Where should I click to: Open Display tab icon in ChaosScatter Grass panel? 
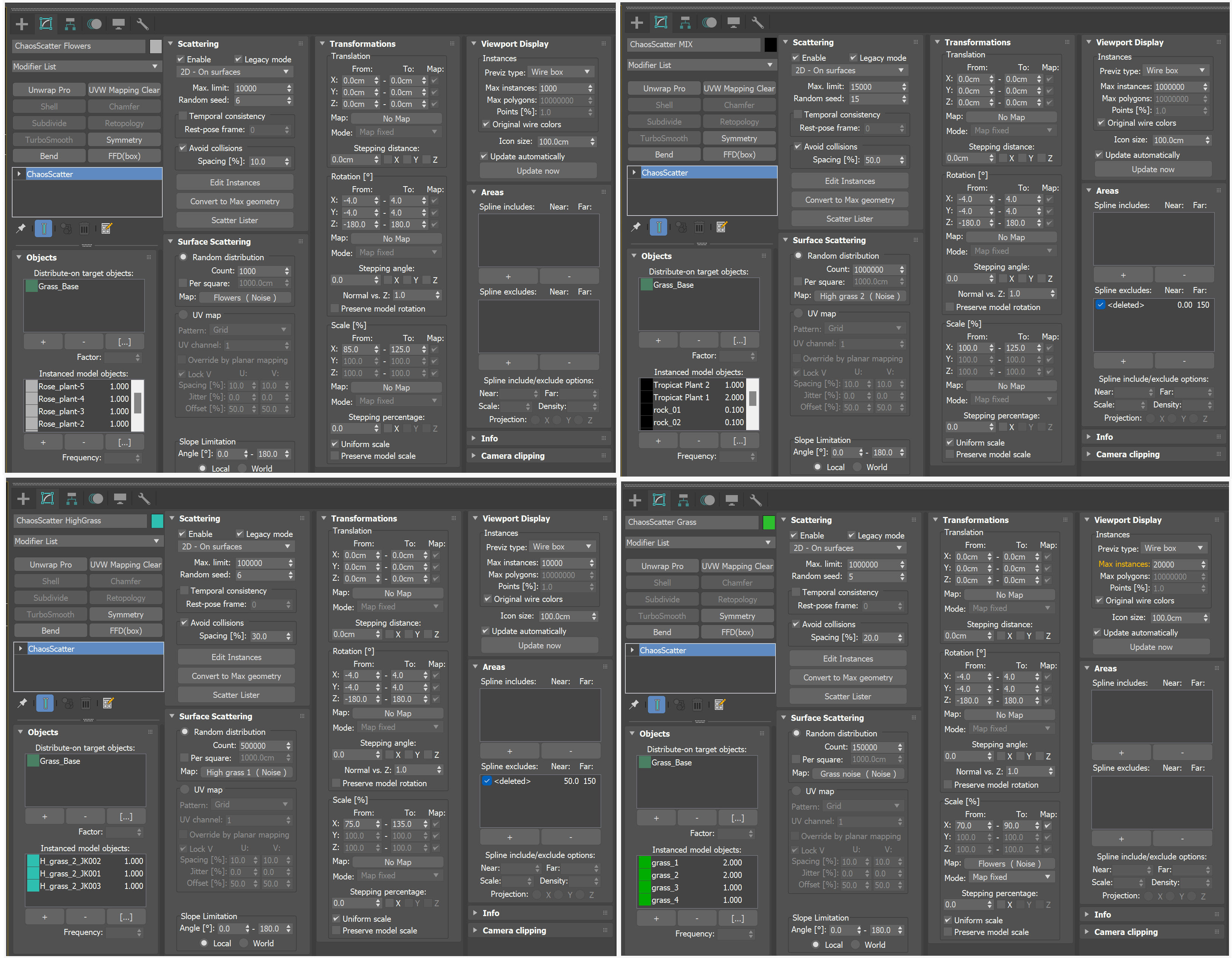coord(732,500)
